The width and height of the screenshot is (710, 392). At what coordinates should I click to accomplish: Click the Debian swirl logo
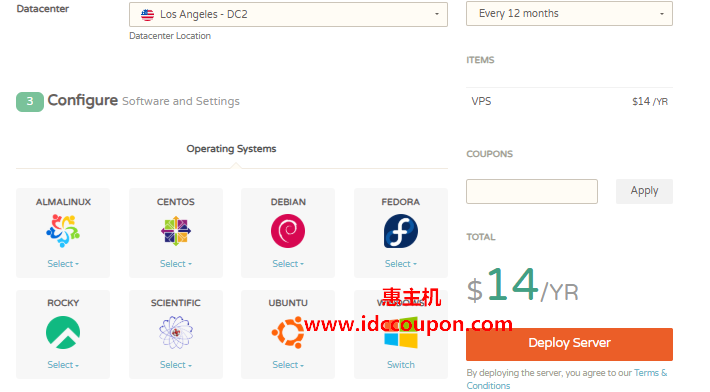[288, 231]
